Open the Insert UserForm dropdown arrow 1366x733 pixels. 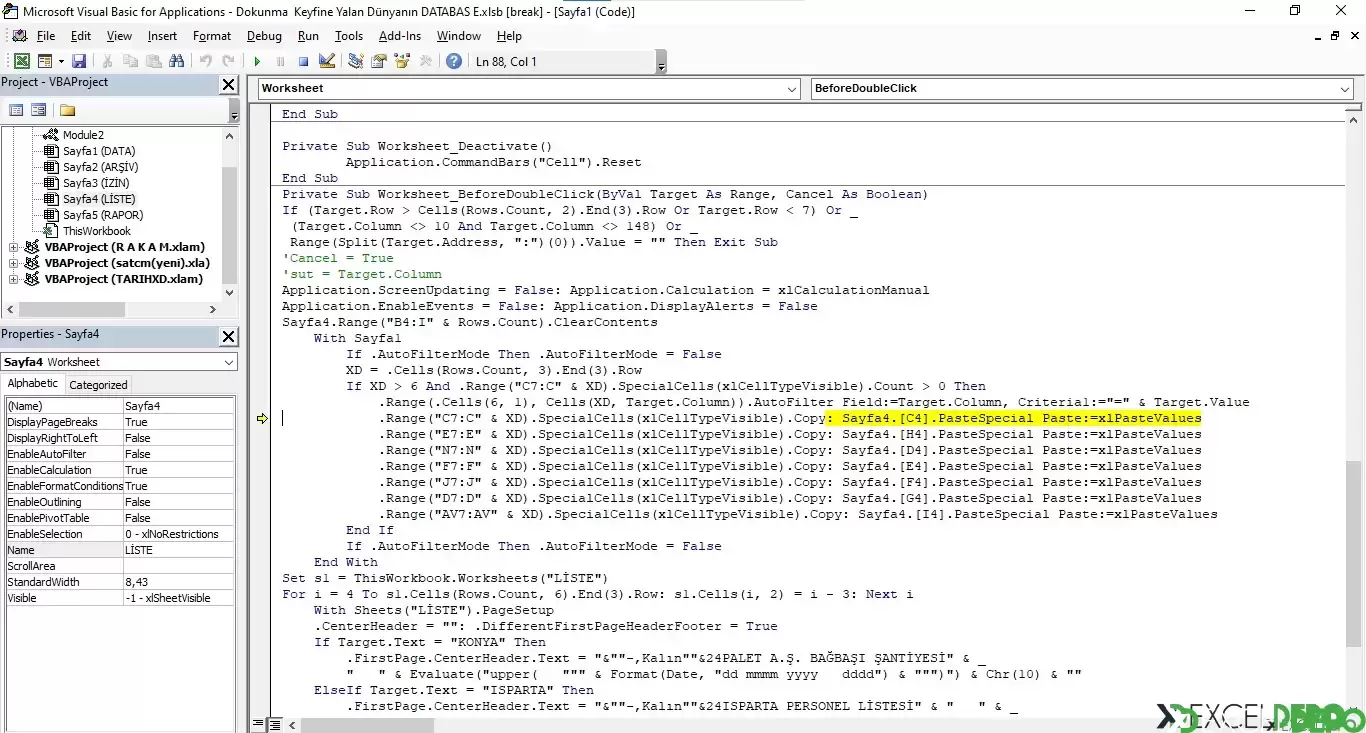(x=60, y=61)
